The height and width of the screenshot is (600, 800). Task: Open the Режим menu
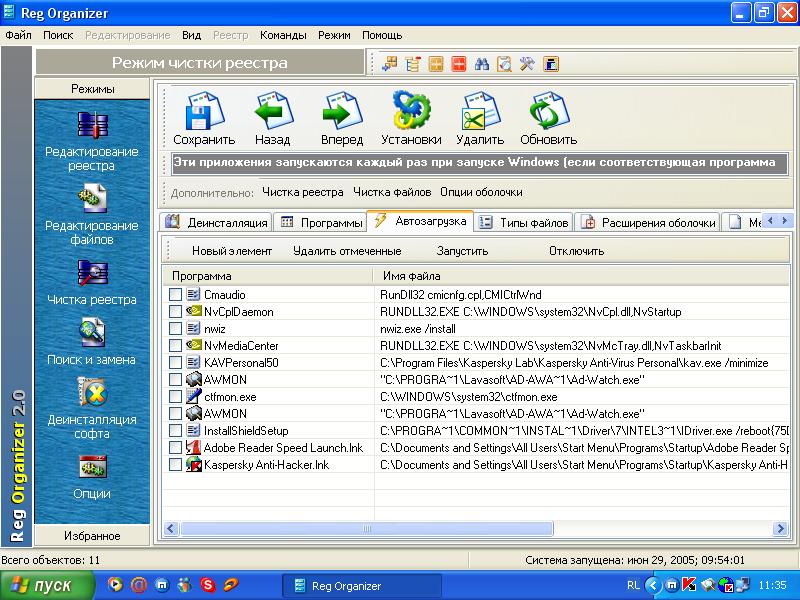point(334,35)
